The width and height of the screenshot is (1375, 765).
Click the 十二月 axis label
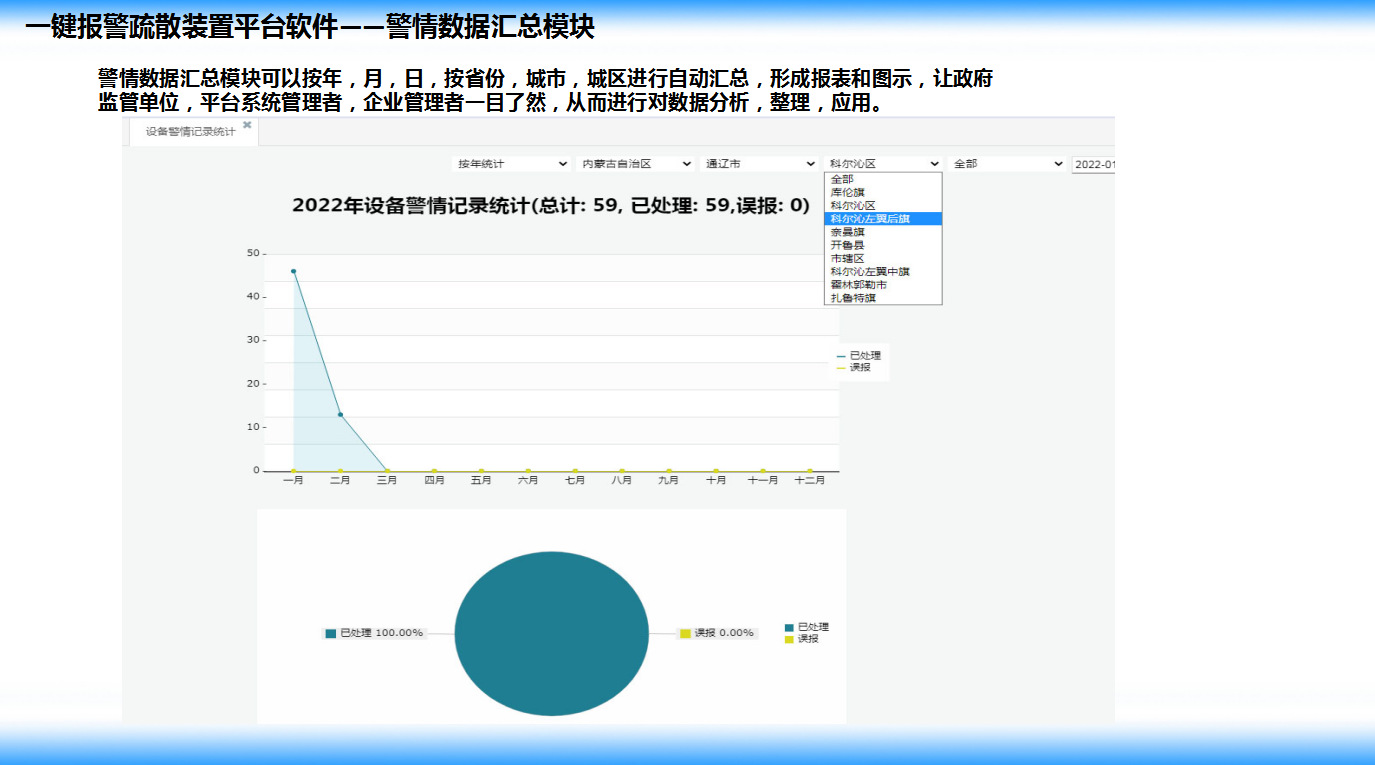coord(810,480)
